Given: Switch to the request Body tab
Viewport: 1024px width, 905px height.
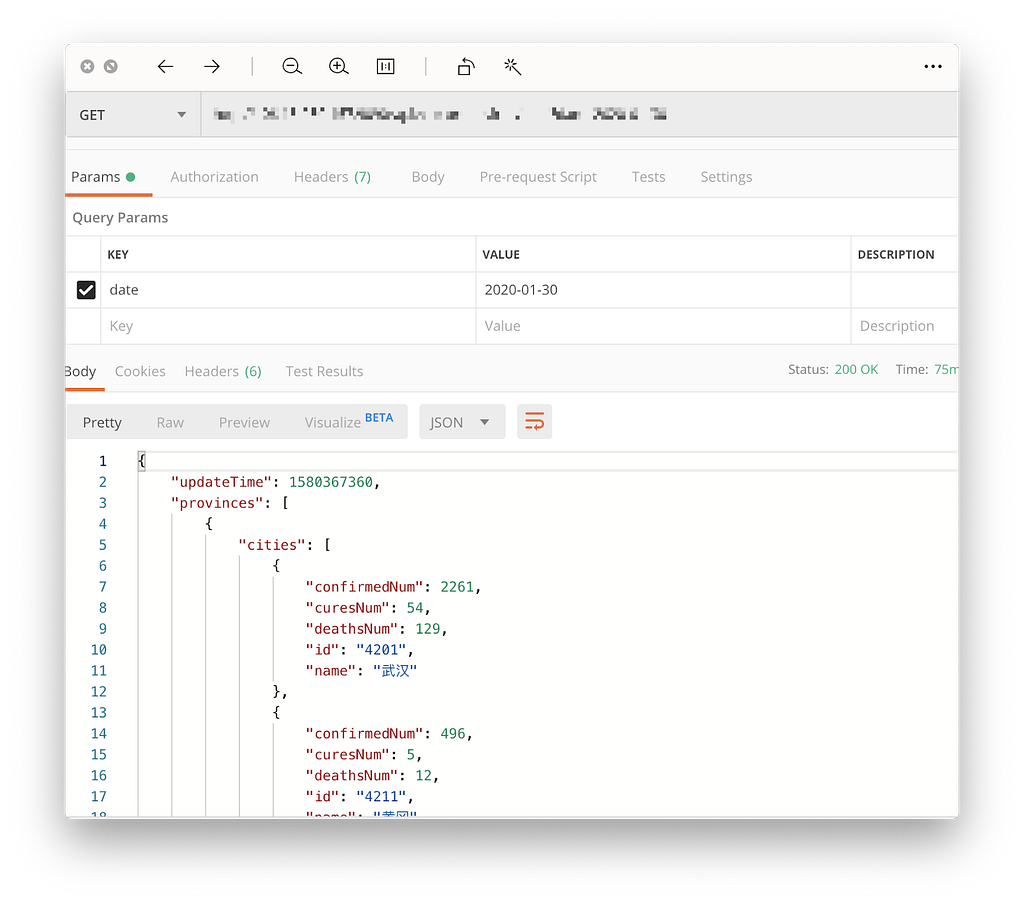Looking at the screenshot, I should pos(428,177).
